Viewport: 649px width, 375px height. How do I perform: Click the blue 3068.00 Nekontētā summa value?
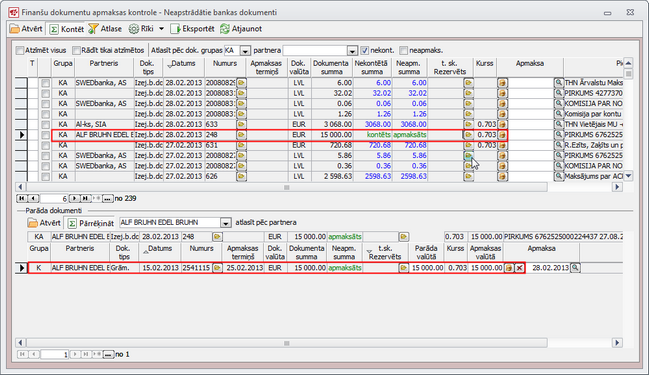point(378,125)
